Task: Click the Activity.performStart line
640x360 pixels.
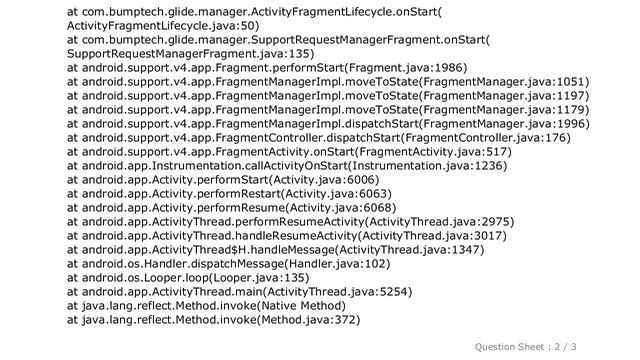Action: coord(223,180)
